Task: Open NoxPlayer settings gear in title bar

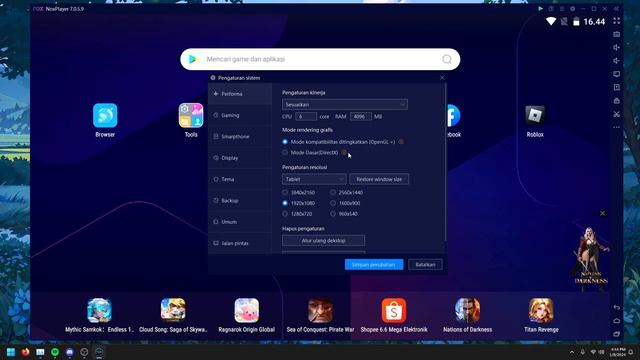Action: tap(573, 9)
